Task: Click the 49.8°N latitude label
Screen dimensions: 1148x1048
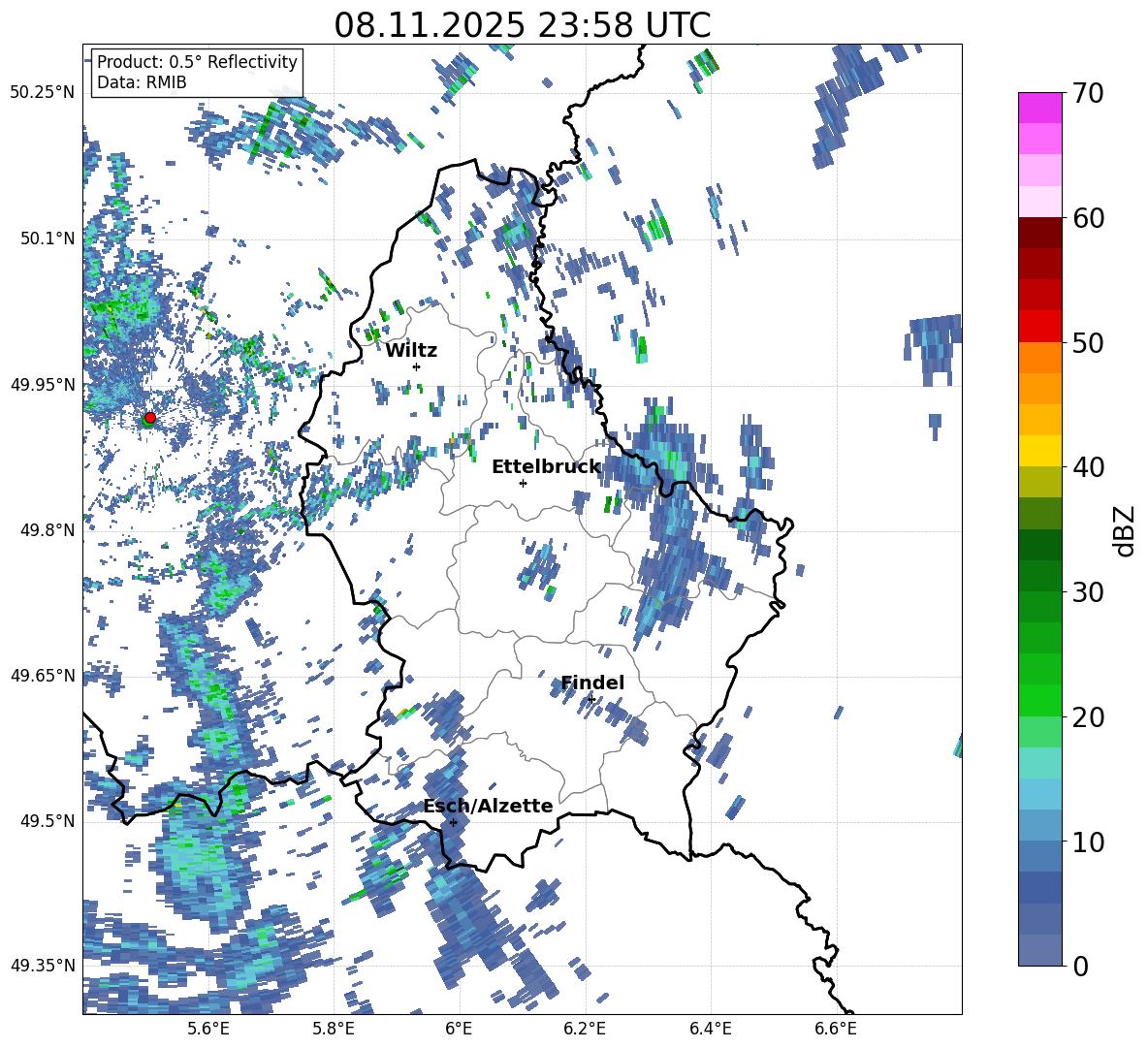Action: (47, 530)
